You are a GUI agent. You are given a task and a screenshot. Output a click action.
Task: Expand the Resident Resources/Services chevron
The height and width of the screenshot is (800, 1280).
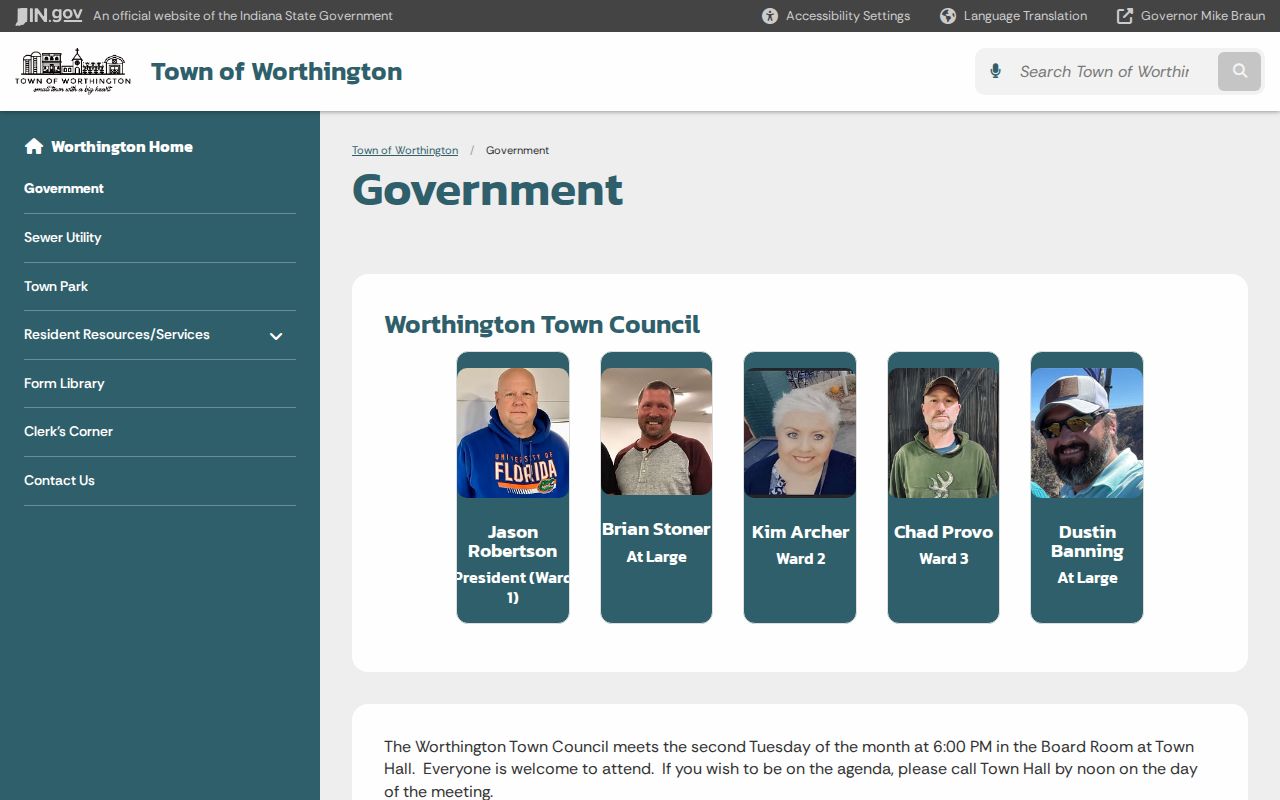coord(276,336)
